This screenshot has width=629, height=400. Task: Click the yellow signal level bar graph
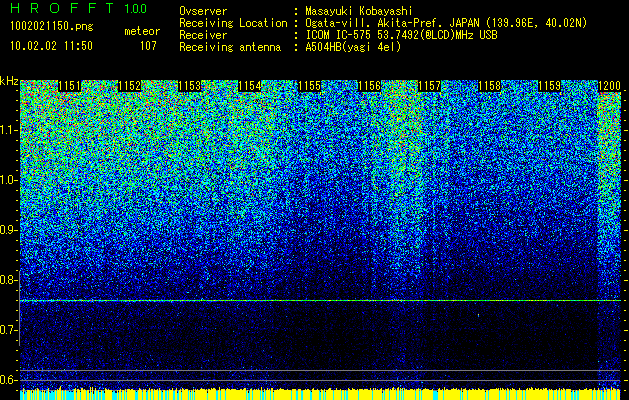click(321, 394)
